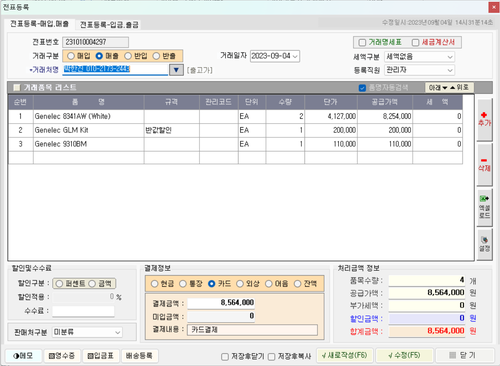This screenshot has width=500, height=366.
Task: Click the 미입금액 field
Action: point(221,316)
